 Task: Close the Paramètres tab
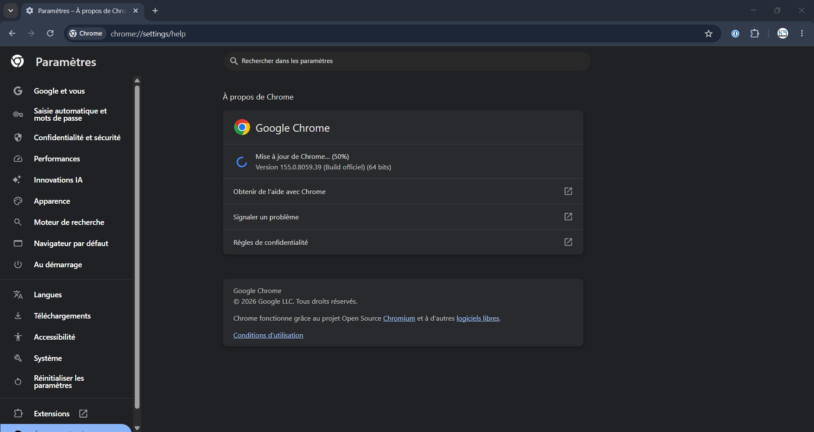click(135, 10)
